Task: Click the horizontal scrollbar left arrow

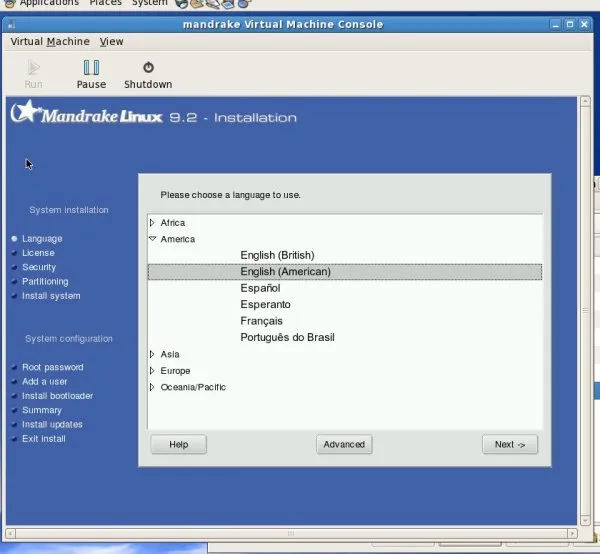Action: [x=10, y=533]
